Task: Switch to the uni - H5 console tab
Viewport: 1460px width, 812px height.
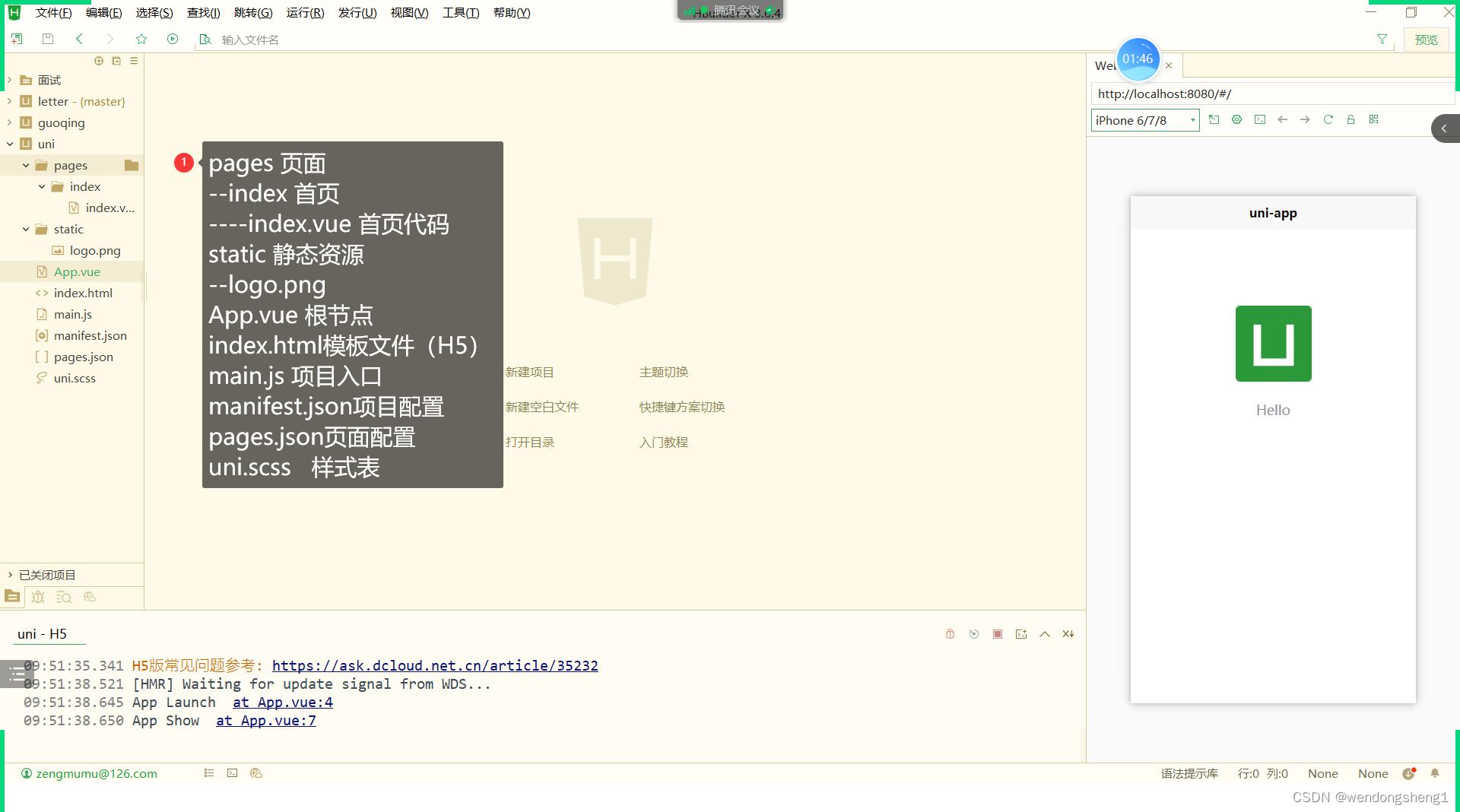Action: [42, 633]
